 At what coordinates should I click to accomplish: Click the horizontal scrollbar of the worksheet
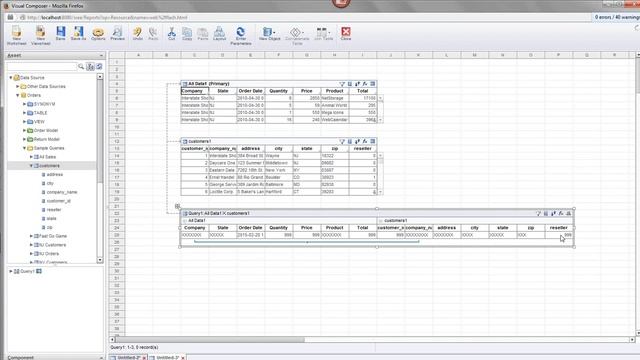click(210, 340)
